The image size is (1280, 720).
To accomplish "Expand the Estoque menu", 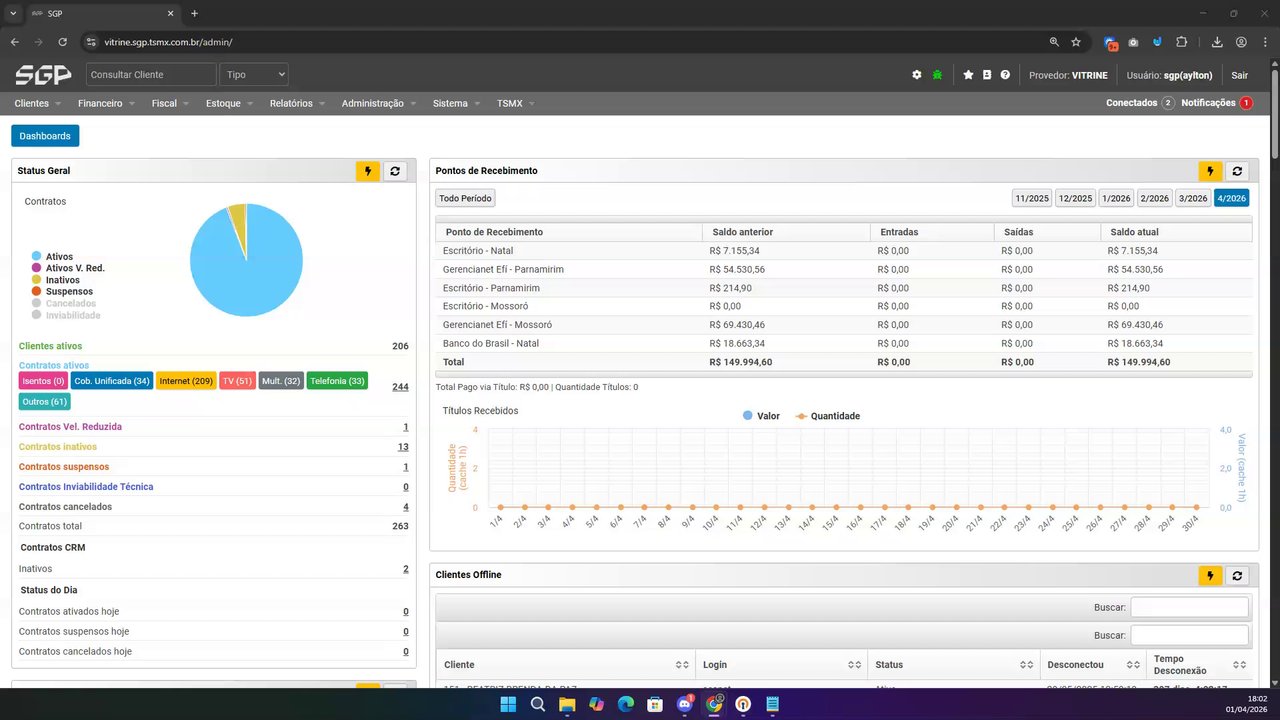I will point(230,103).
